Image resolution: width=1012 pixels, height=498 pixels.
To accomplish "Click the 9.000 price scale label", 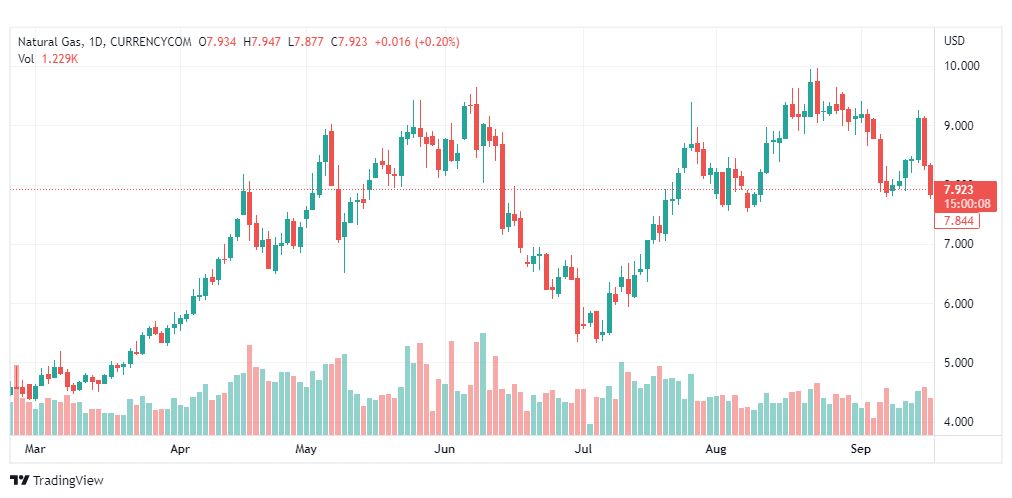I will (959, 125).
